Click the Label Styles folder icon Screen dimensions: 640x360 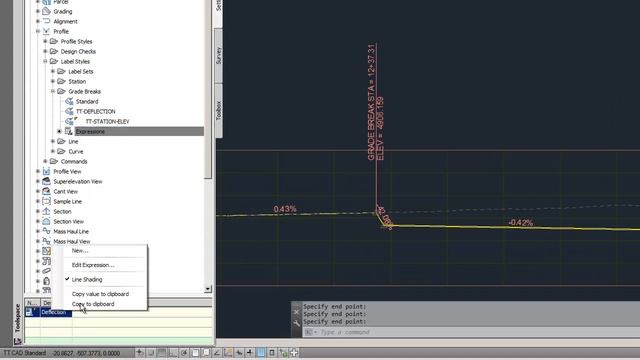(x=54, y=61)
